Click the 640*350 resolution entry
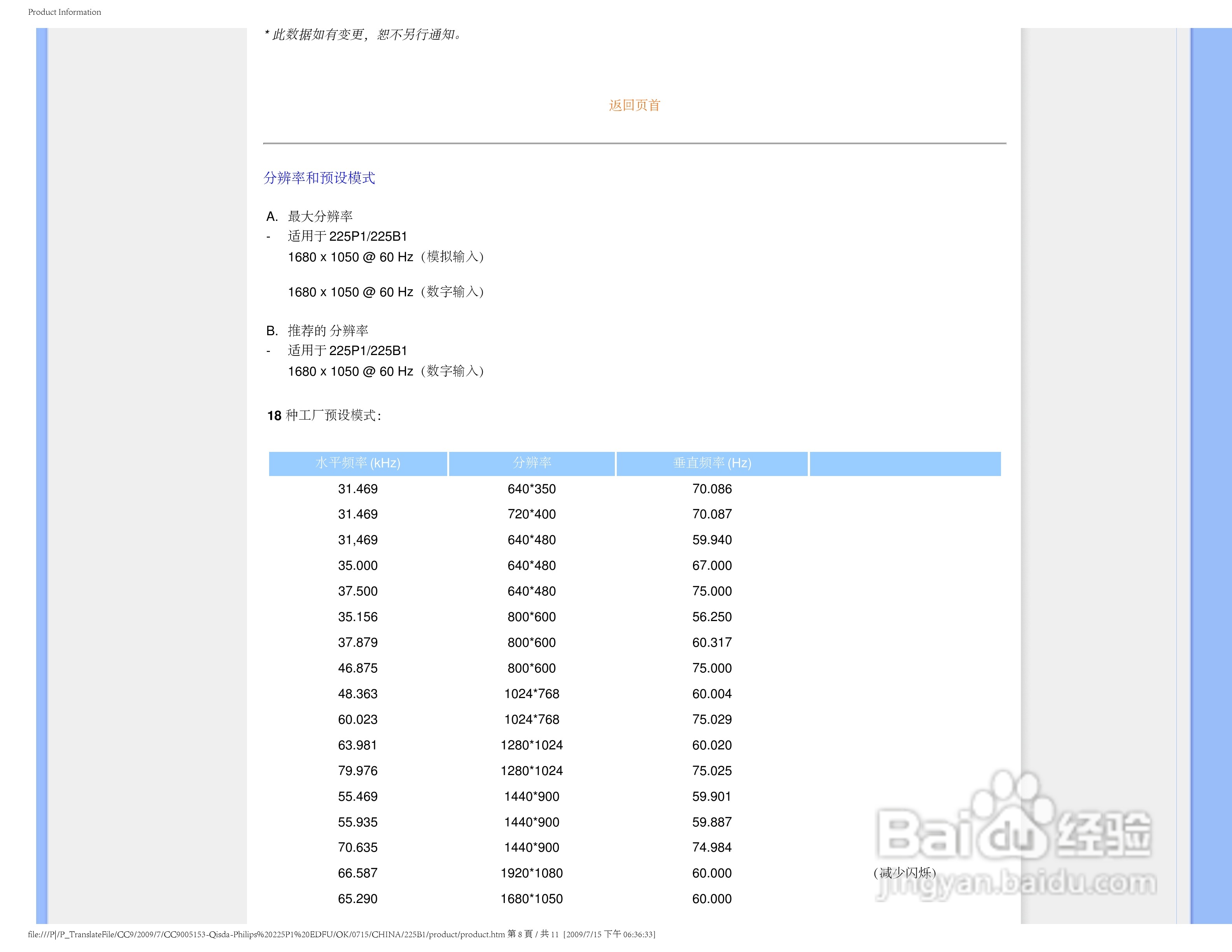1232x952 pixels. tap(531, 489)
